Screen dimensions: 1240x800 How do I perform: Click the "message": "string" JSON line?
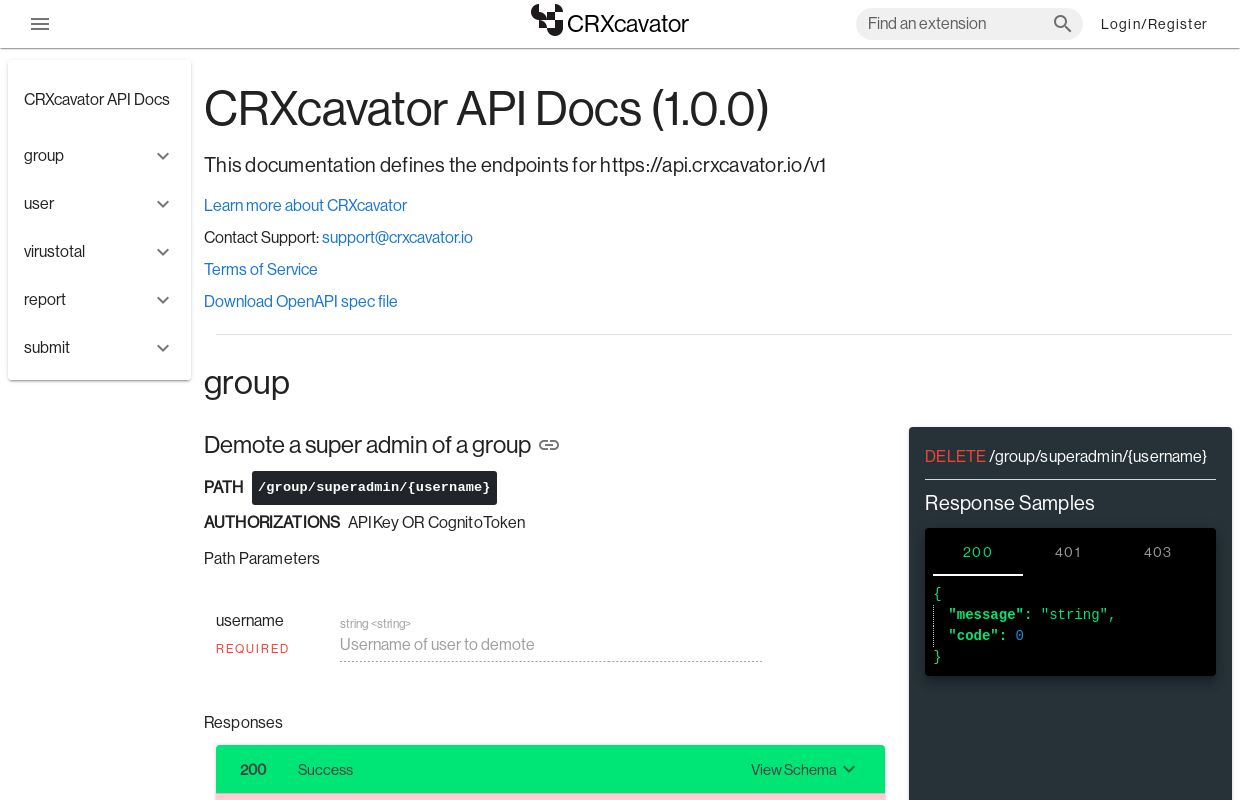1031,615
